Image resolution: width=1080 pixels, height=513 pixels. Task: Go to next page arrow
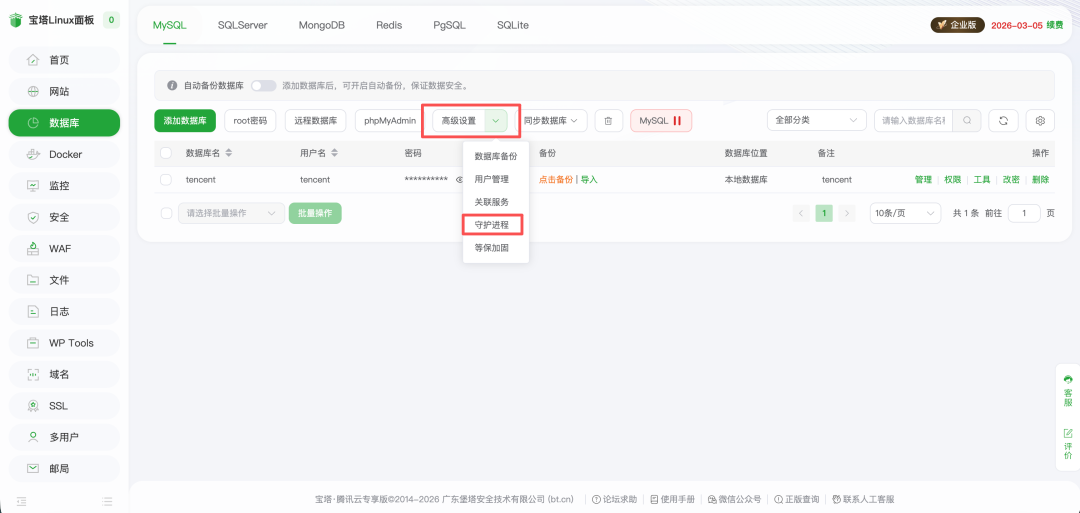coord(847,213)
